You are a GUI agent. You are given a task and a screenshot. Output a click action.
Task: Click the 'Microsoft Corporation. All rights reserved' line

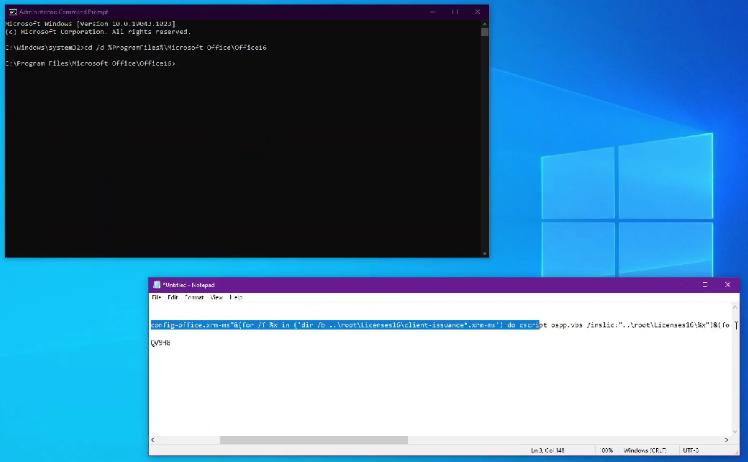pos(98,32)
